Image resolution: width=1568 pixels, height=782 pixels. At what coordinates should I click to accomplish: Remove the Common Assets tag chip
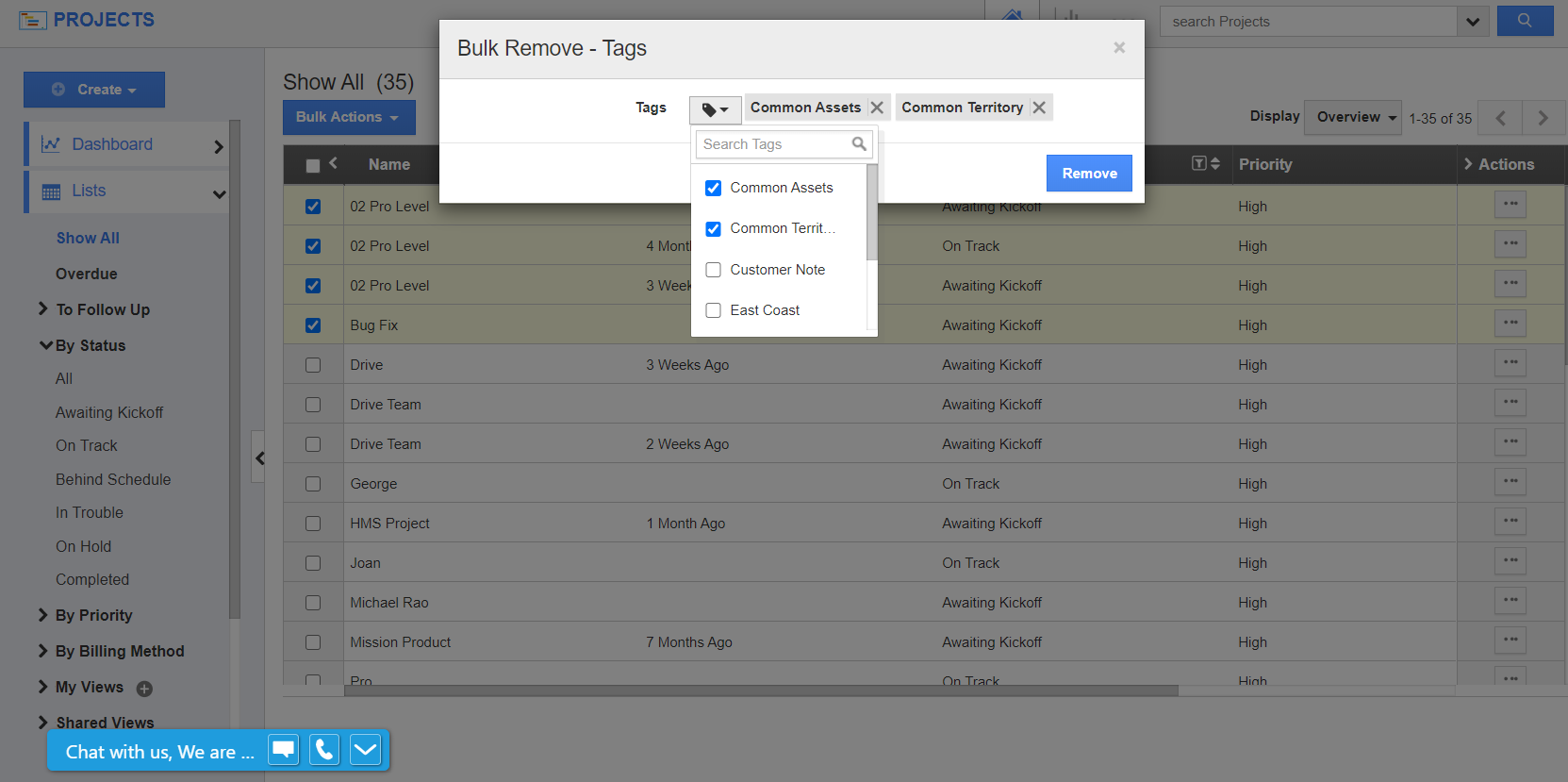877,108
